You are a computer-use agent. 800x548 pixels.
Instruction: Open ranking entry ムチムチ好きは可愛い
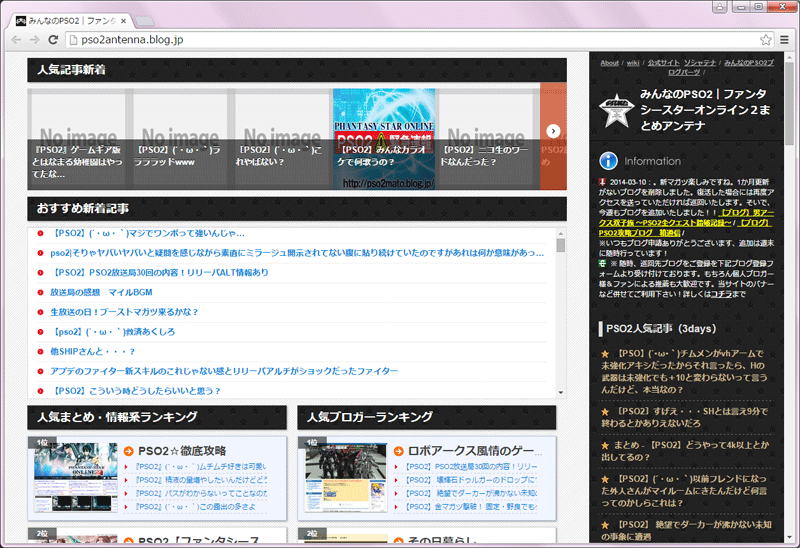pyautogui.click(x=201, y=466)
